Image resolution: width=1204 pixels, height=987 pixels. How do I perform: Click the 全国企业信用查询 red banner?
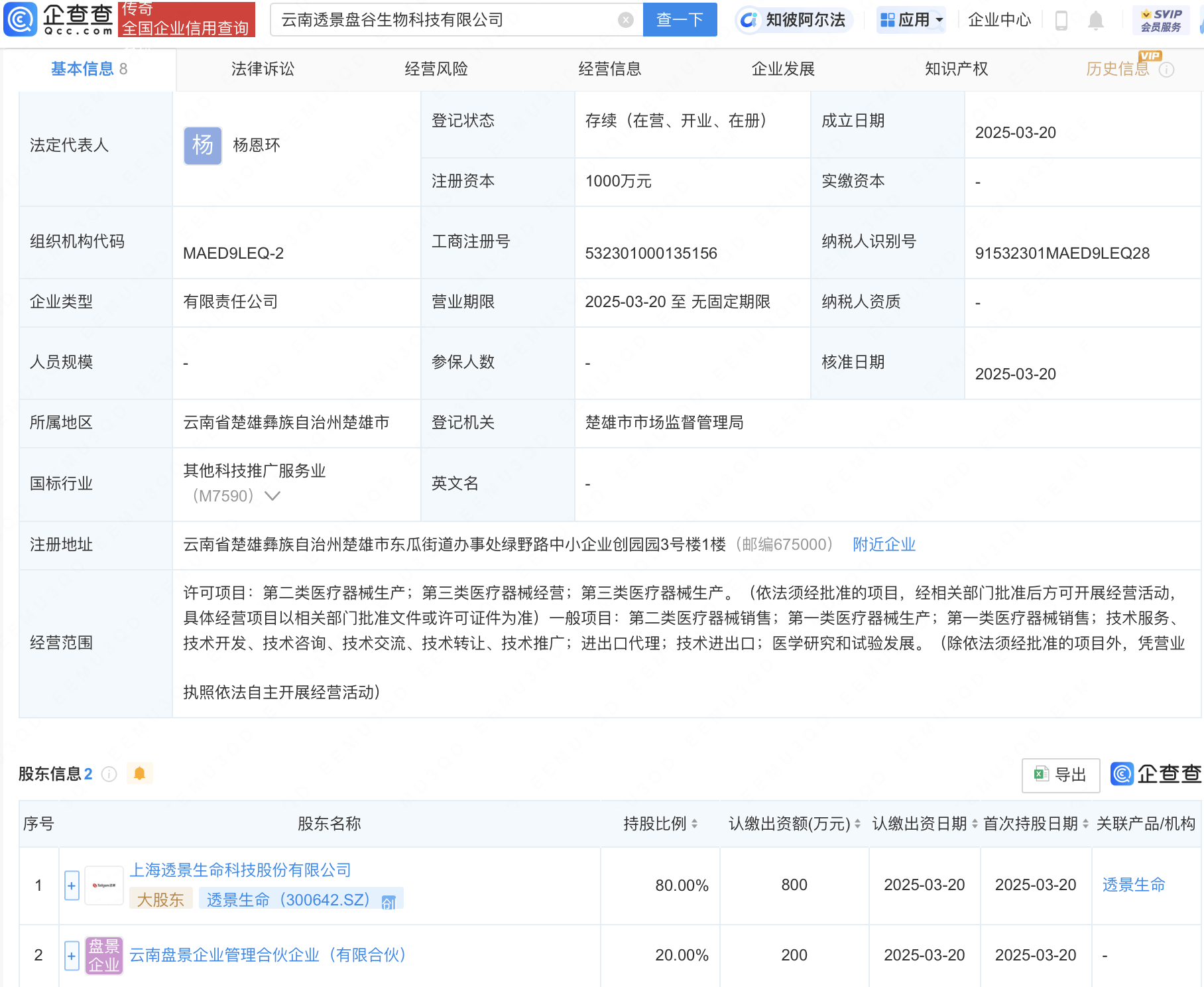pyautogui.click(x=186, y=19)
